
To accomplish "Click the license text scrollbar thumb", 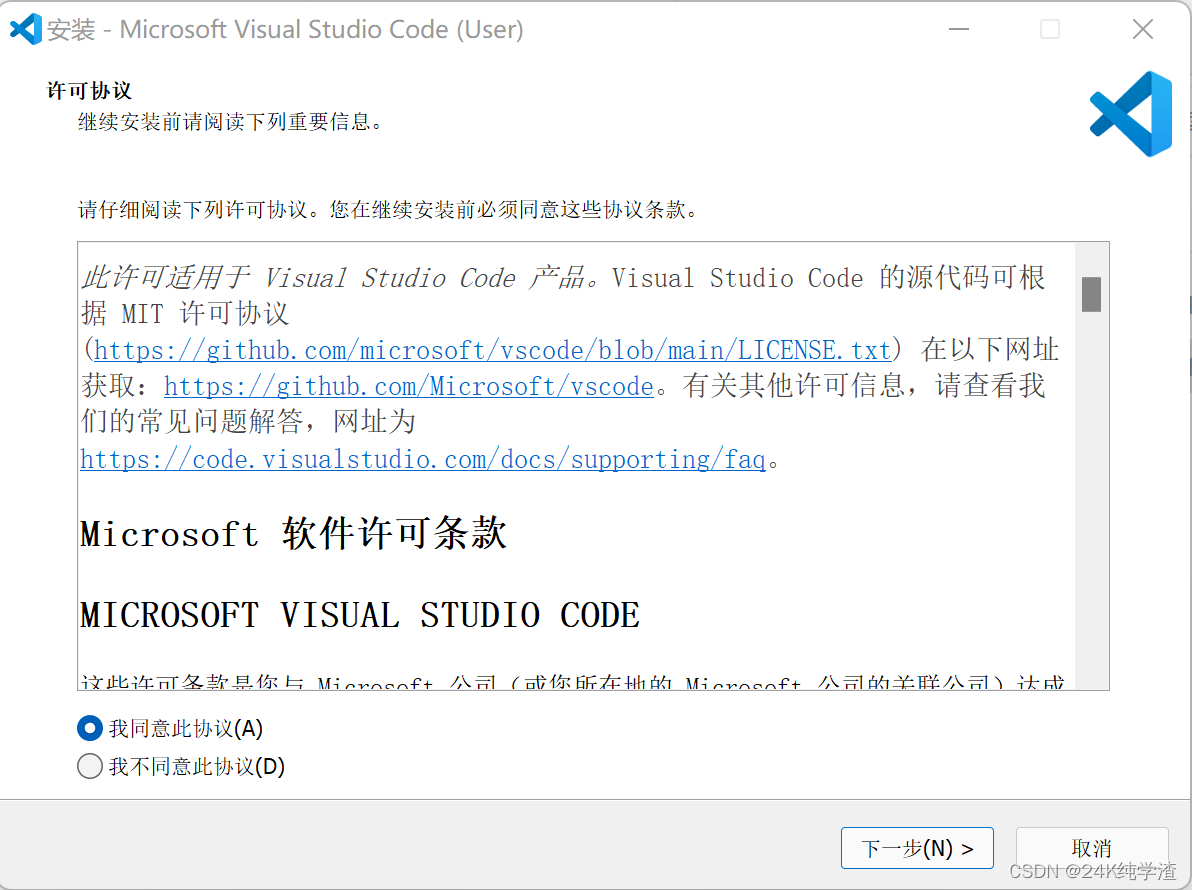I will click(1091, 294).
